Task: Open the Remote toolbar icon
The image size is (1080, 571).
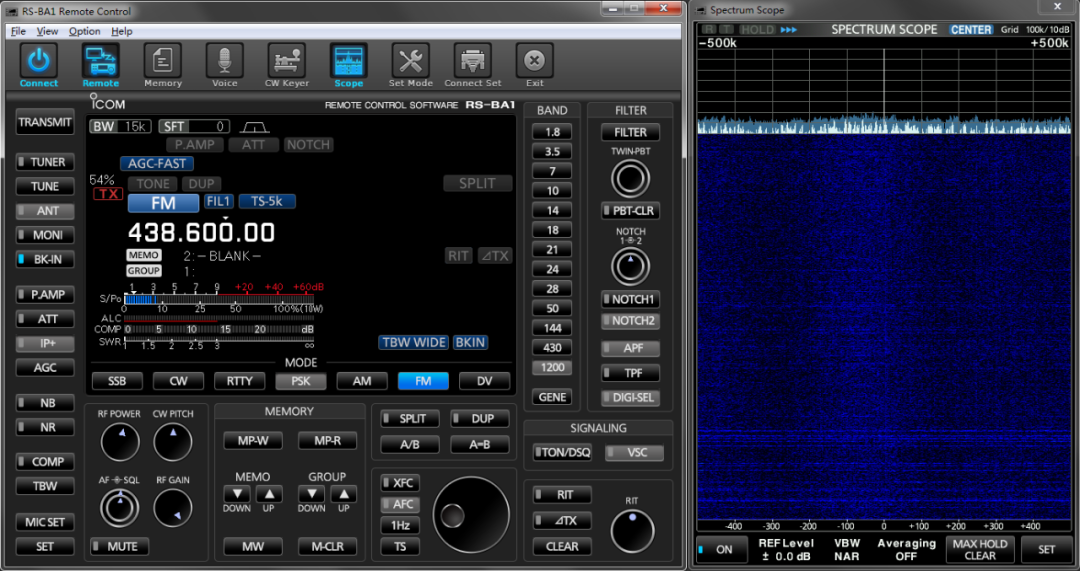Action: [101, 61]
